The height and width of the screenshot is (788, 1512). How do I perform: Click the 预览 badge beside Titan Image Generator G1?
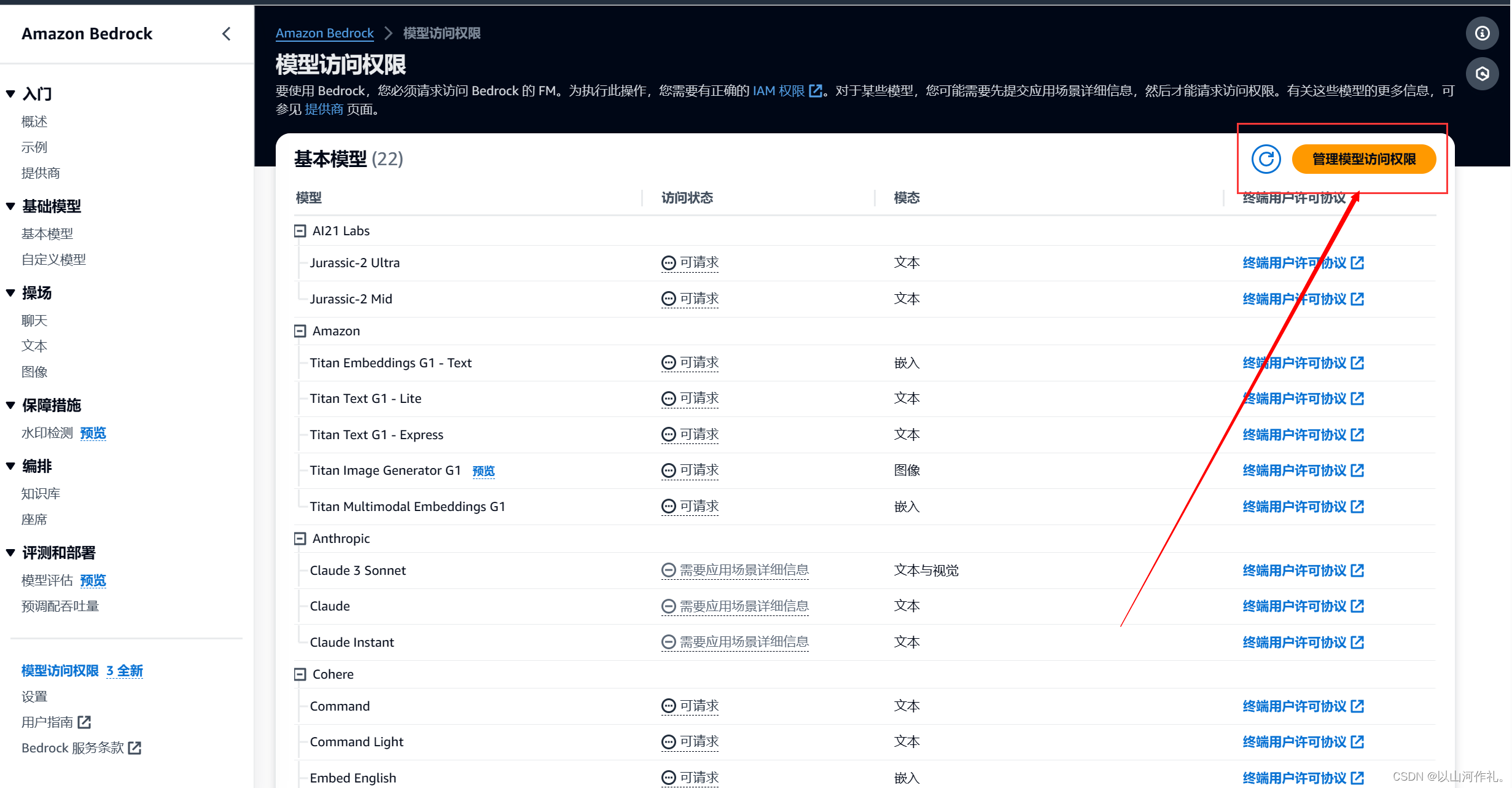pos(483,471)
